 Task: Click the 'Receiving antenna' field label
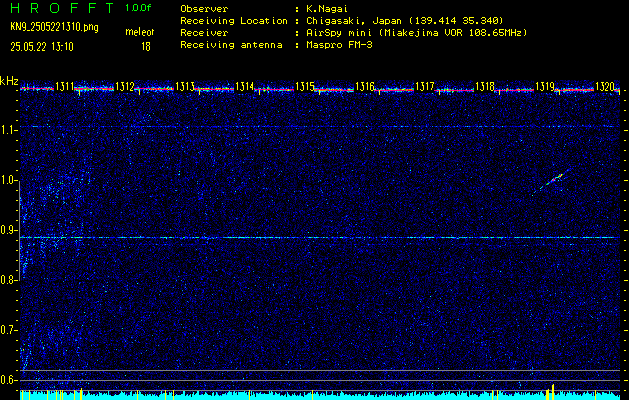[x=231, y=45]
